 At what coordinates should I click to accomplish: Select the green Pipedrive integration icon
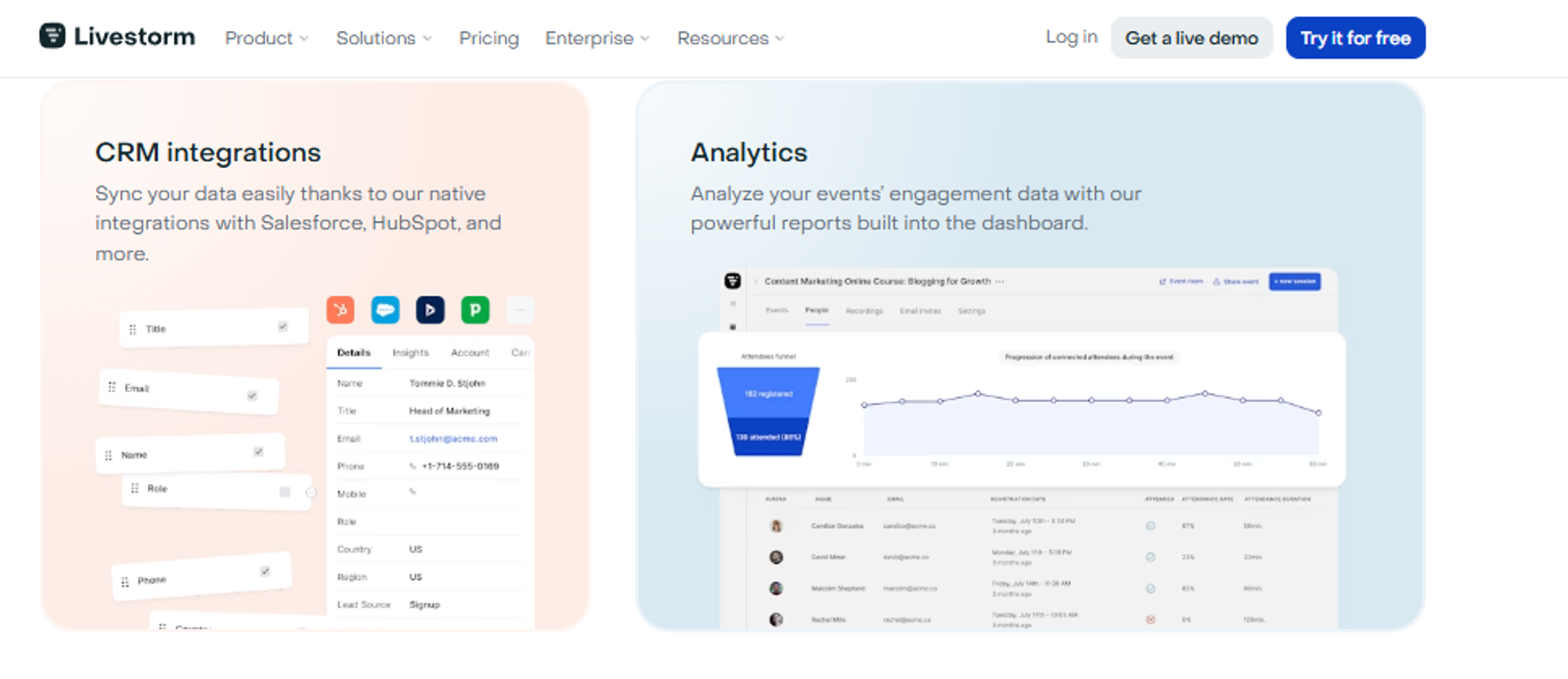(x=475, y=310)
